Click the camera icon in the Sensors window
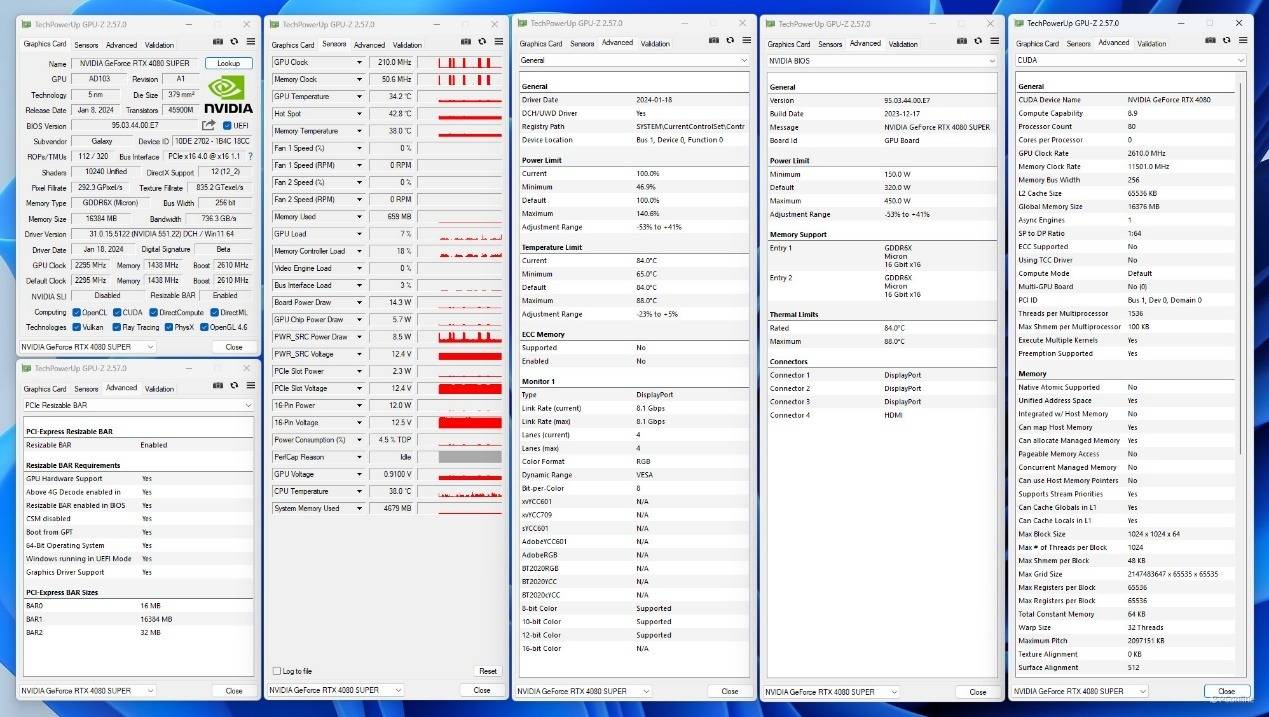The height and width of the screenshot is (717, 1269). pyautogui.click(x=466, y=43)
